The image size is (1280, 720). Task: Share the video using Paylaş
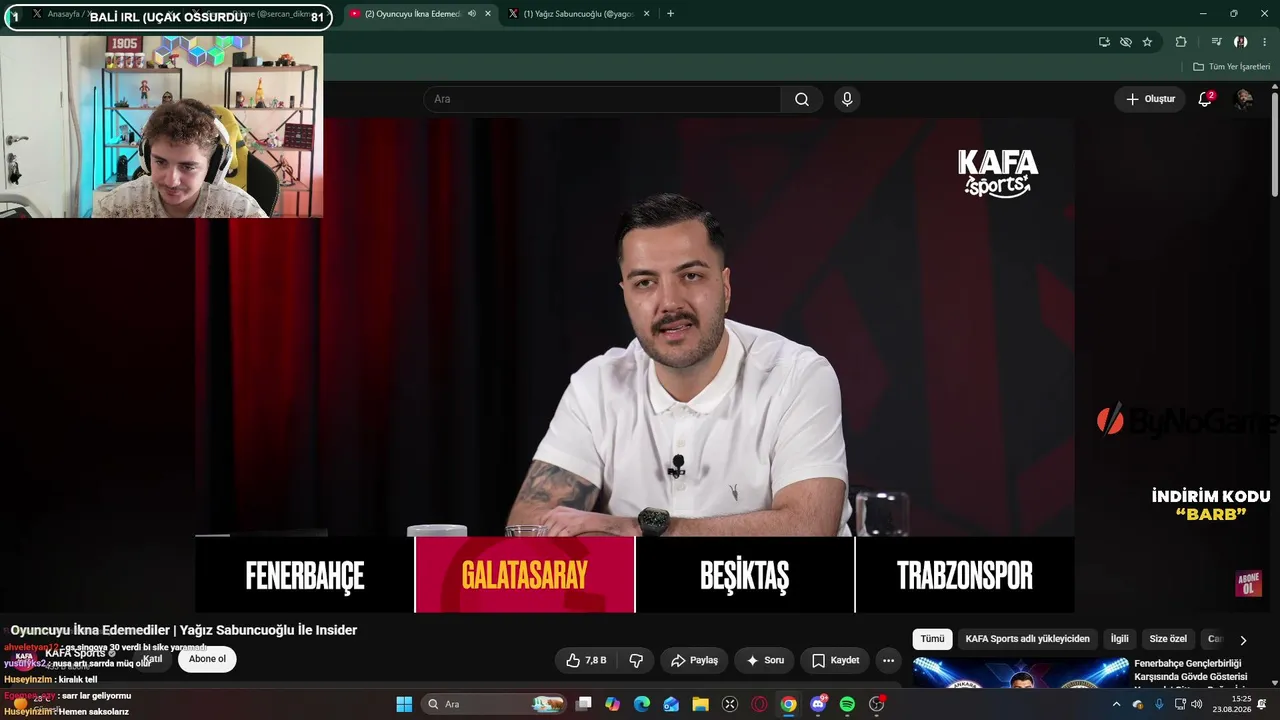[694, 660]
